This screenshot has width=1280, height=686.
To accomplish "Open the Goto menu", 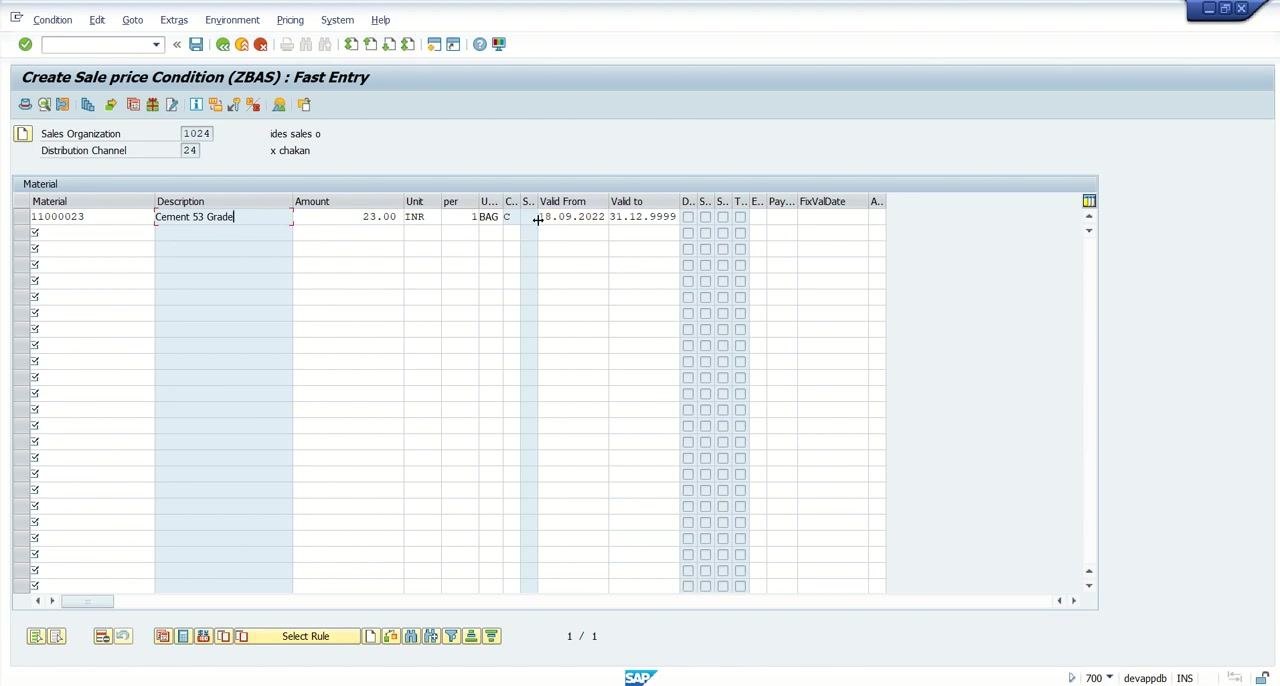I will (132, 20).
